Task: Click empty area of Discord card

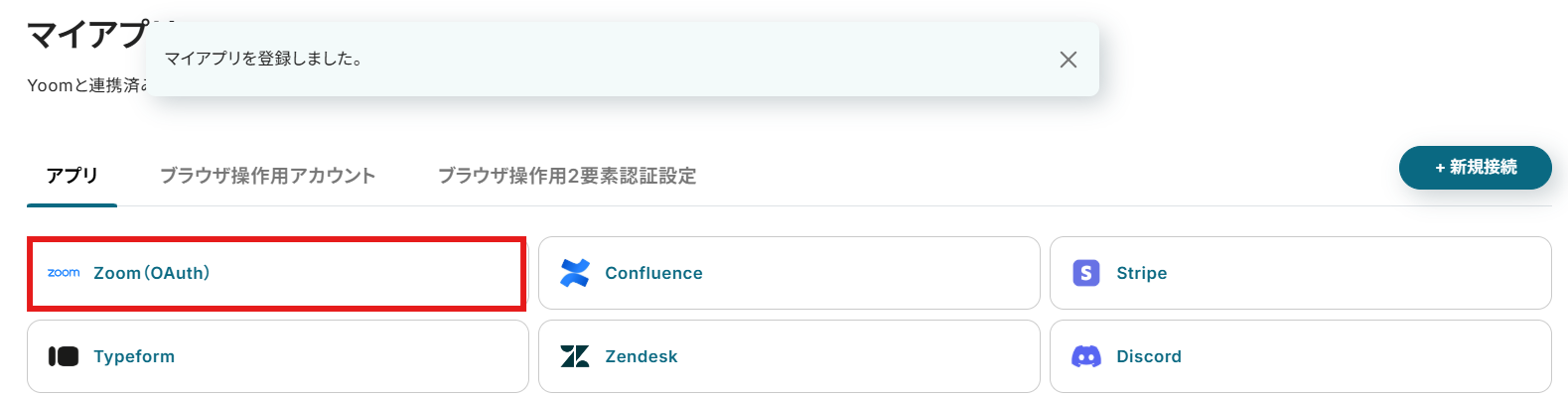Action: pos(1370,356)
